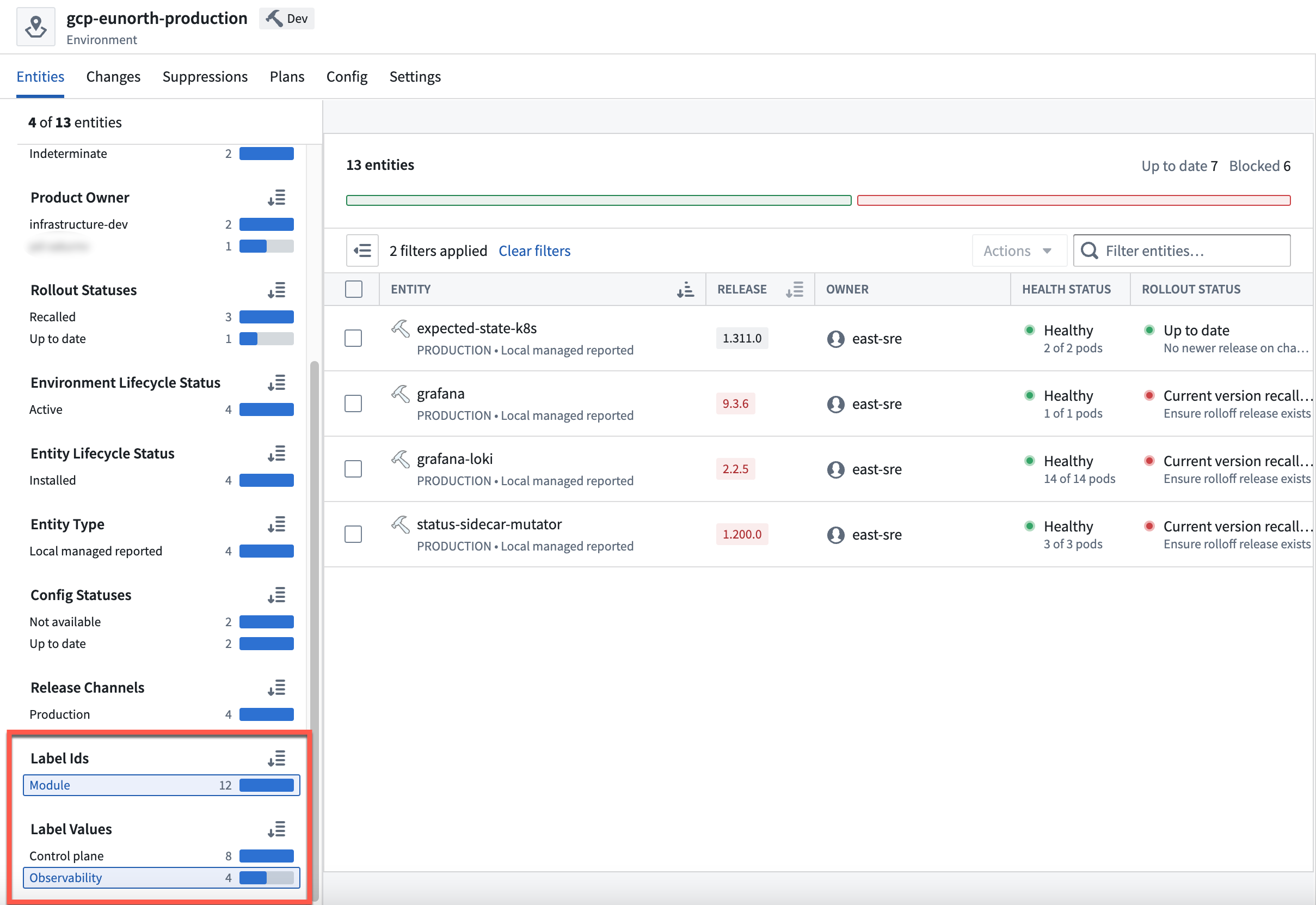Click the red Blocked progress bar
1316x905 pixels.
point(1073,200)
